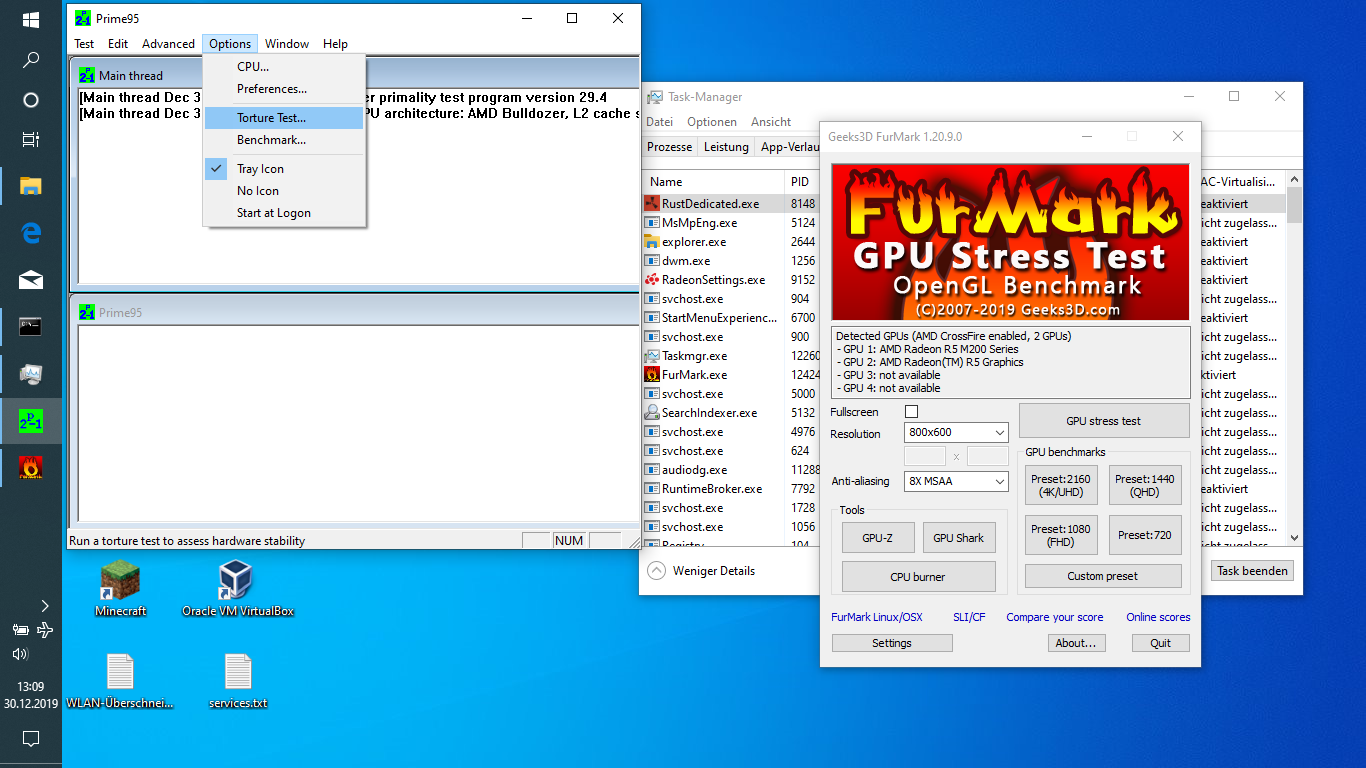1366x768 pixels.
Task: Click Prime95 title bar app icon
Action: pyautogui.click(x=83, y=18)
